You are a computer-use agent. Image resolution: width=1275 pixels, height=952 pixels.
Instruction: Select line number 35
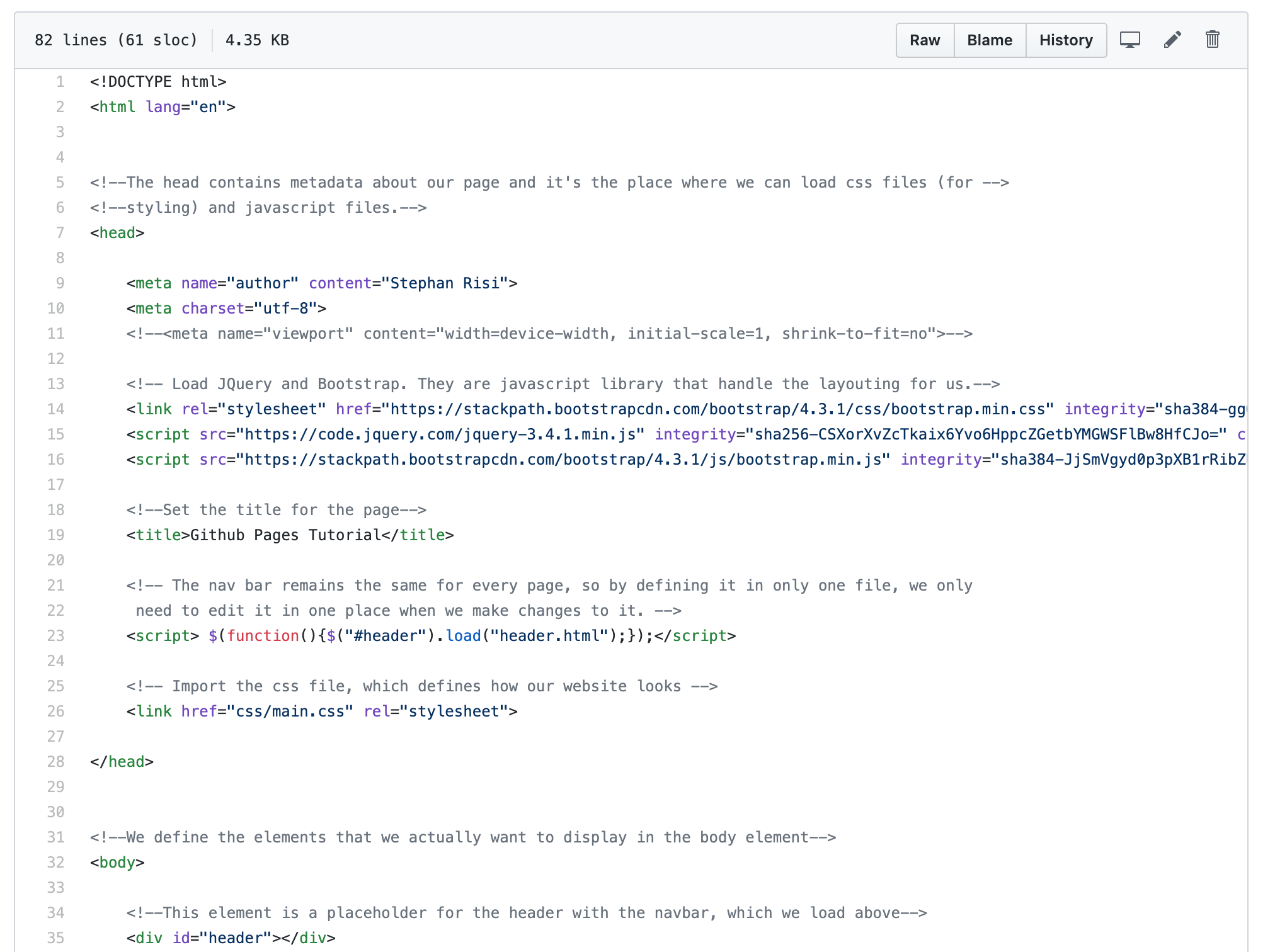pyautogui.click(x=55, y=938)
